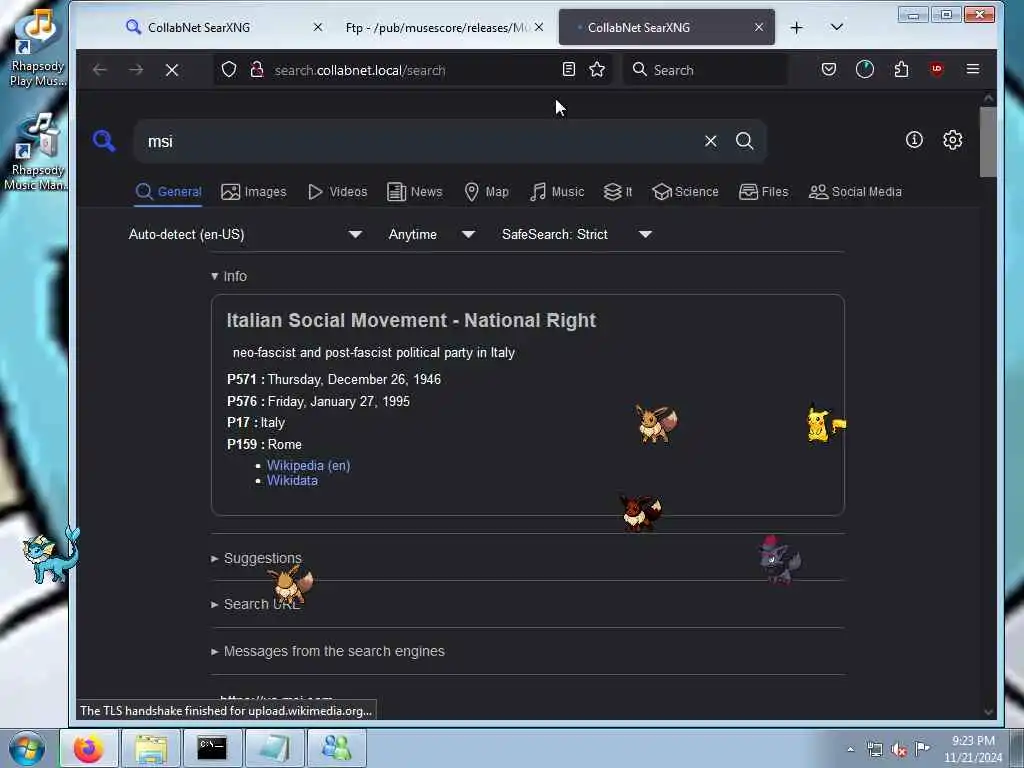
Task: Switch to the General search category
Action: 168,192
